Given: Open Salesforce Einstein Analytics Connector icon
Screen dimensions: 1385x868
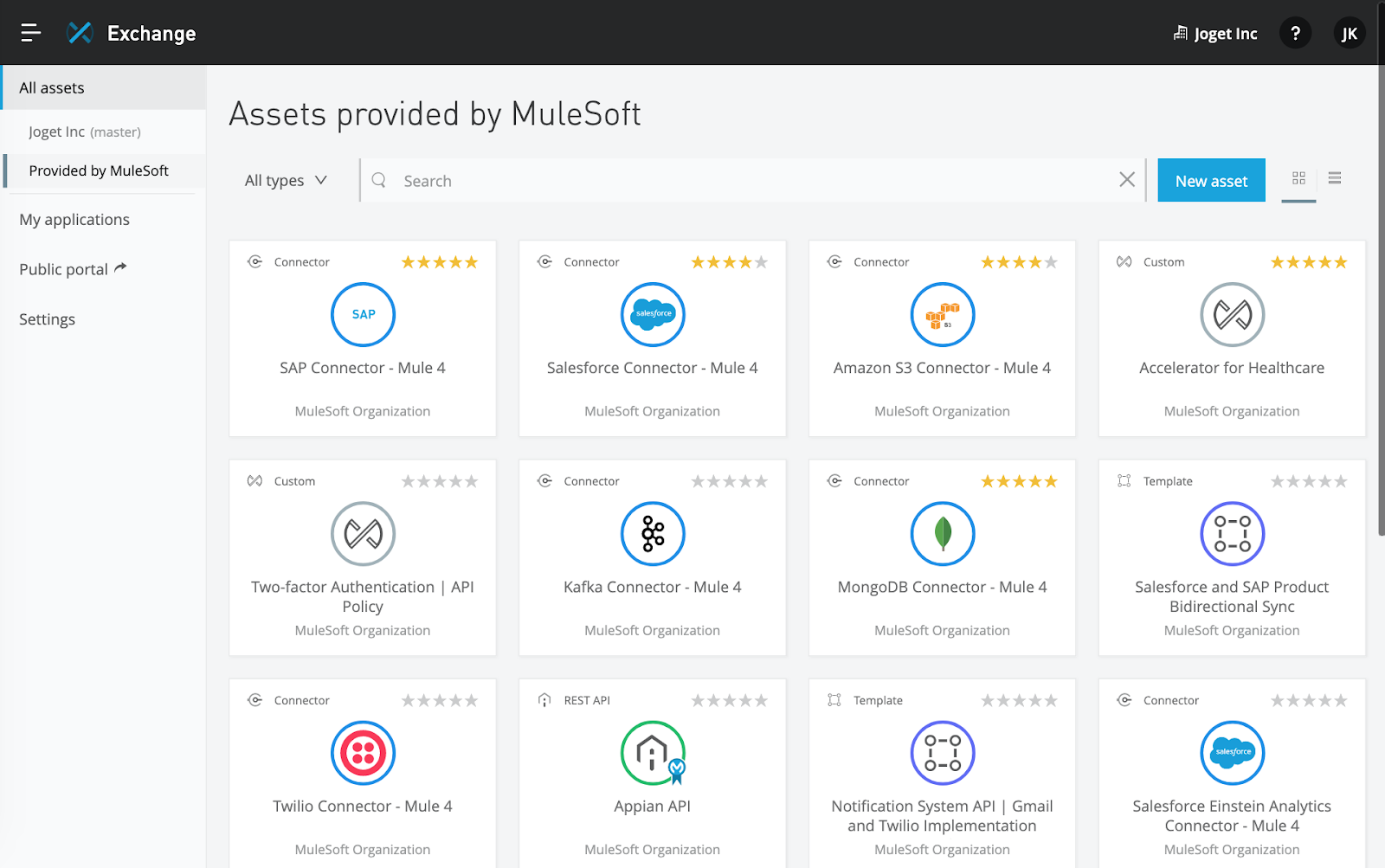Looking at the screenshot, I should (1232, 753).
